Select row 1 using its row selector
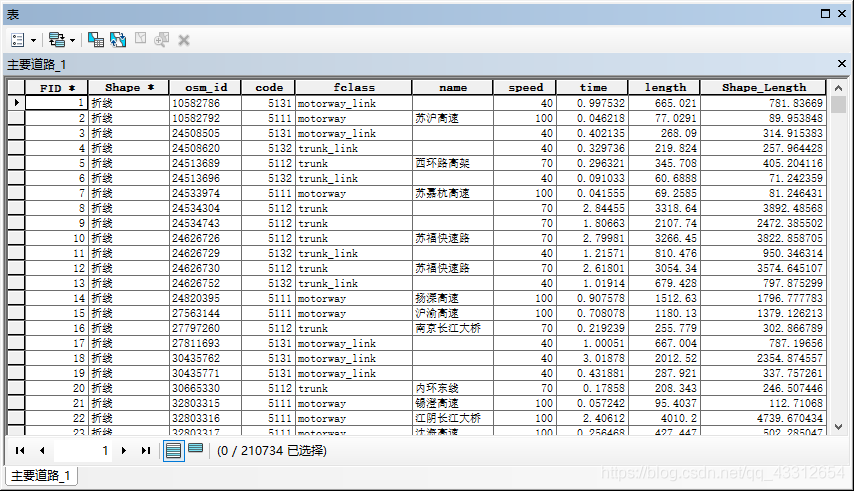 pos(16,103)
